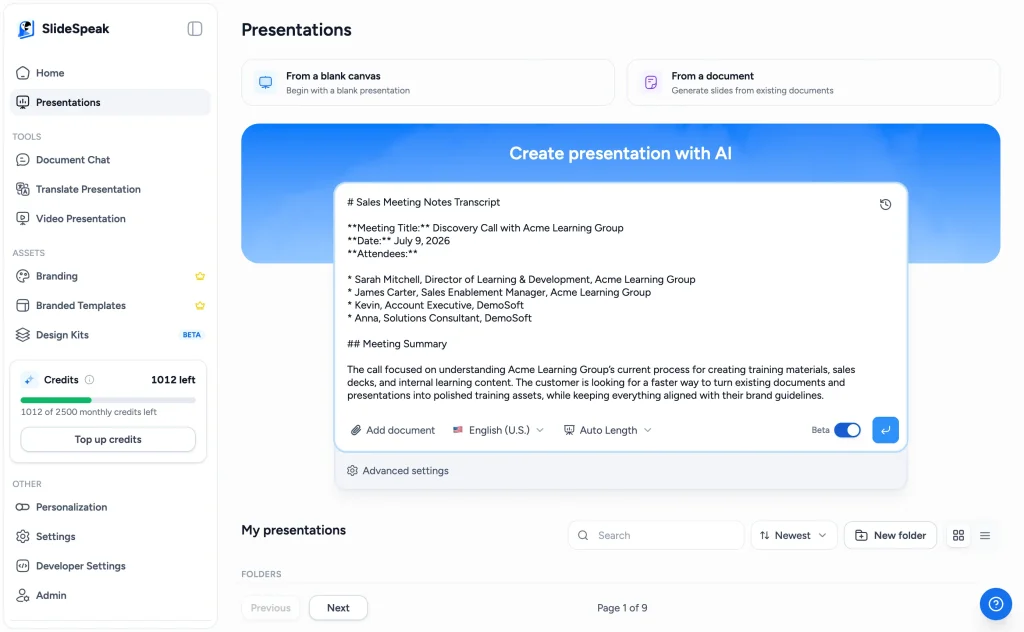Click the Credits sparkle icon
Viewport: 1024px width, 632px height.
click(x=29, y=379)
